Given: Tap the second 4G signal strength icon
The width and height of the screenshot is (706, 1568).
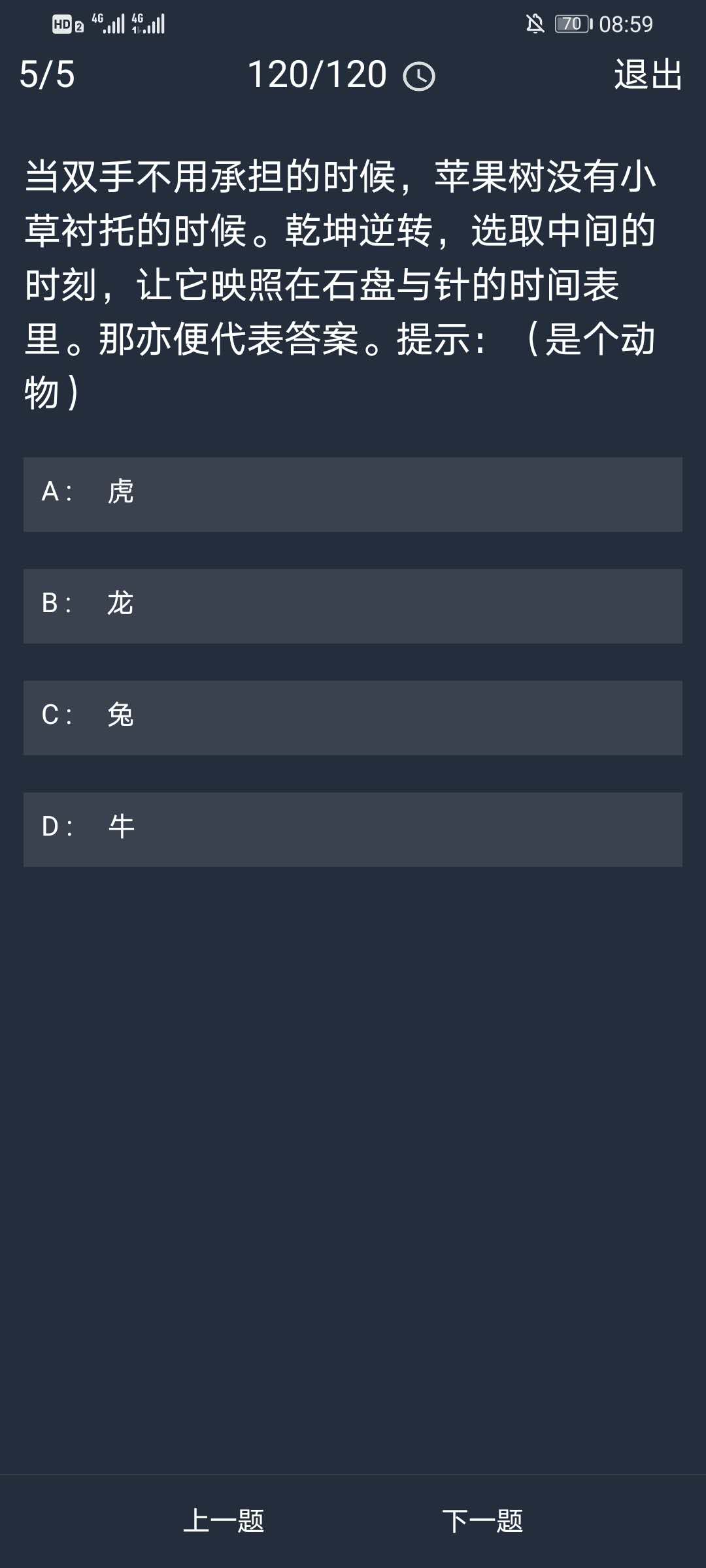Looking at the screenshot, I should [149, 24].
